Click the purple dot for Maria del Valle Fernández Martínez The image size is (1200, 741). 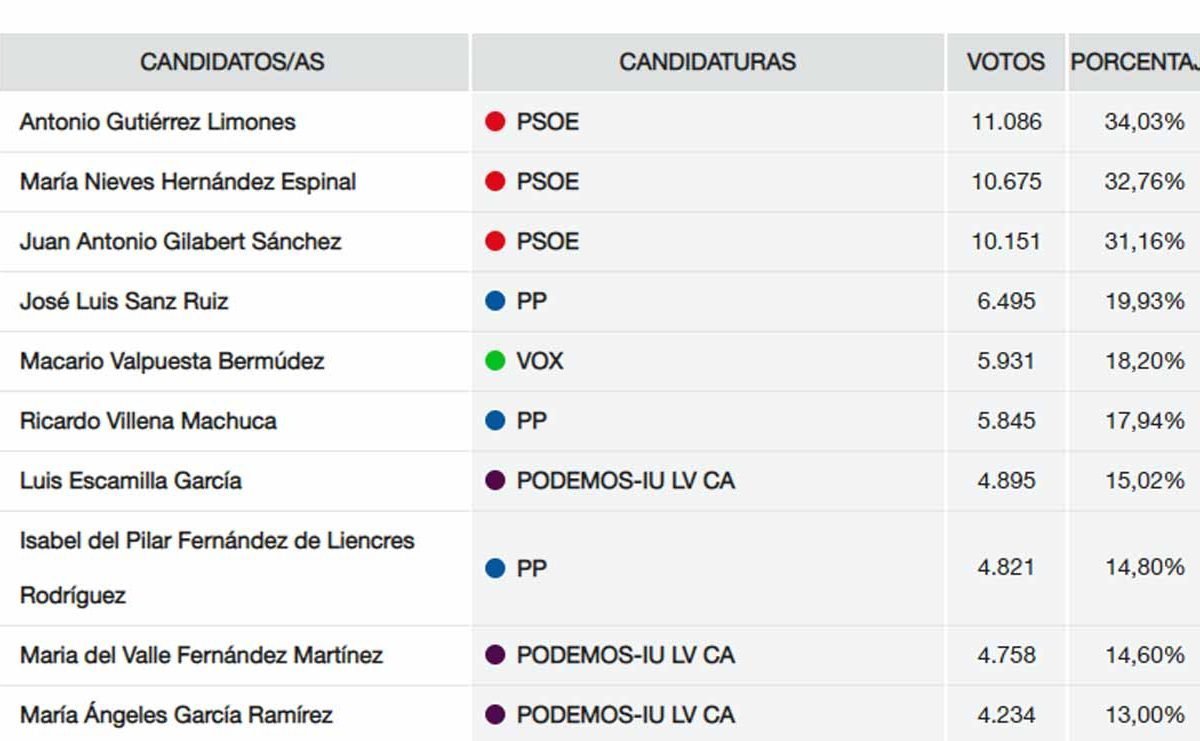[494, 655]
